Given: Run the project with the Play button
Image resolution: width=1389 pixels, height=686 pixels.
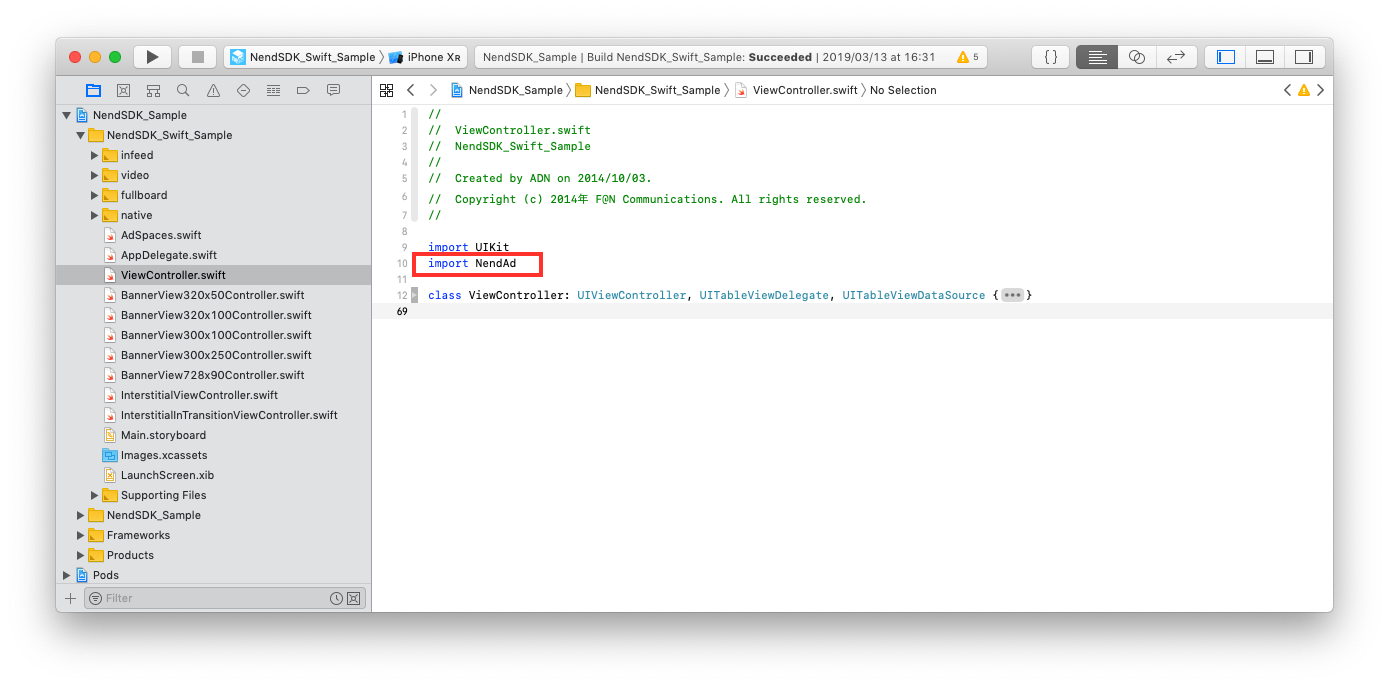Looking at the screenshot, I should click(x=152, y=57).
